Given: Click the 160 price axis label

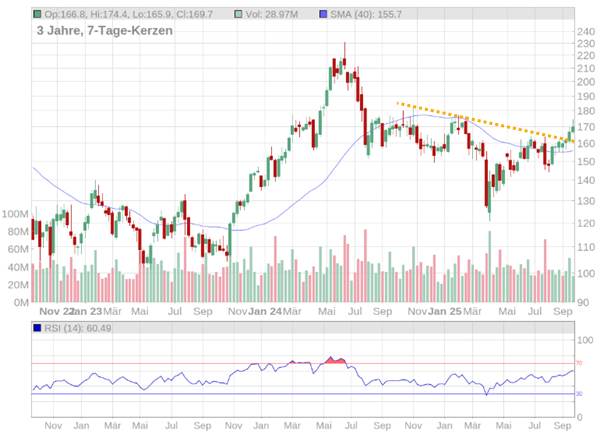Looking at the screenshot, I should pyautogui.click(x=585, y=144).
